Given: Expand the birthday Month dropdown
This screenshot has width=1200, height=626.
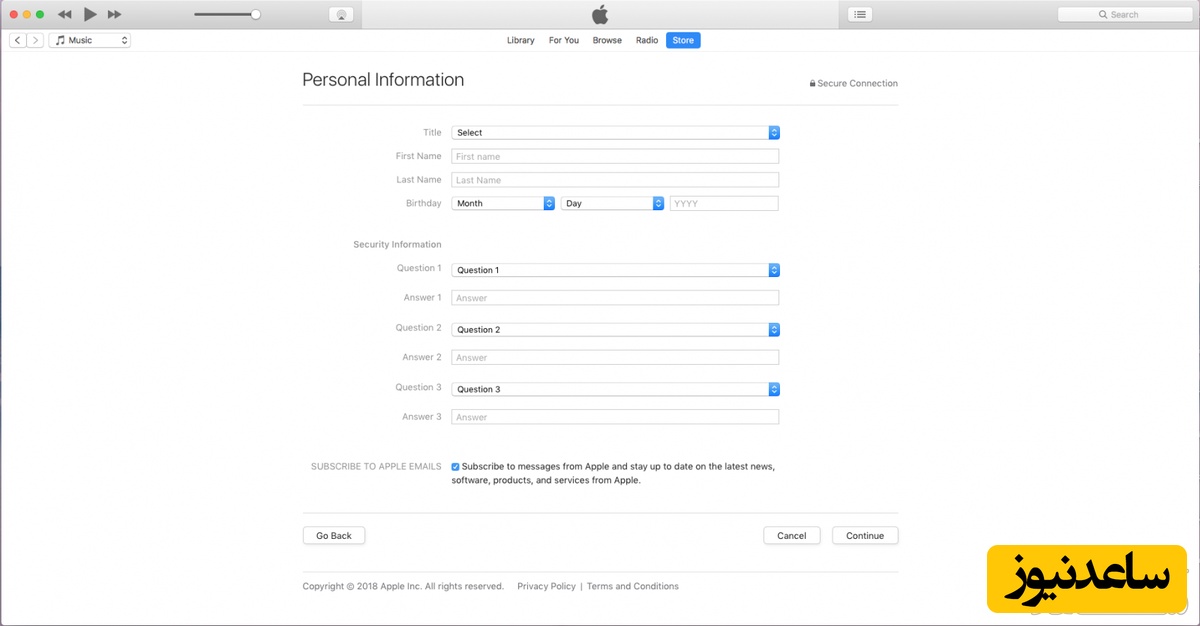Looking at the screenshot, I should [x=503, y=203].
